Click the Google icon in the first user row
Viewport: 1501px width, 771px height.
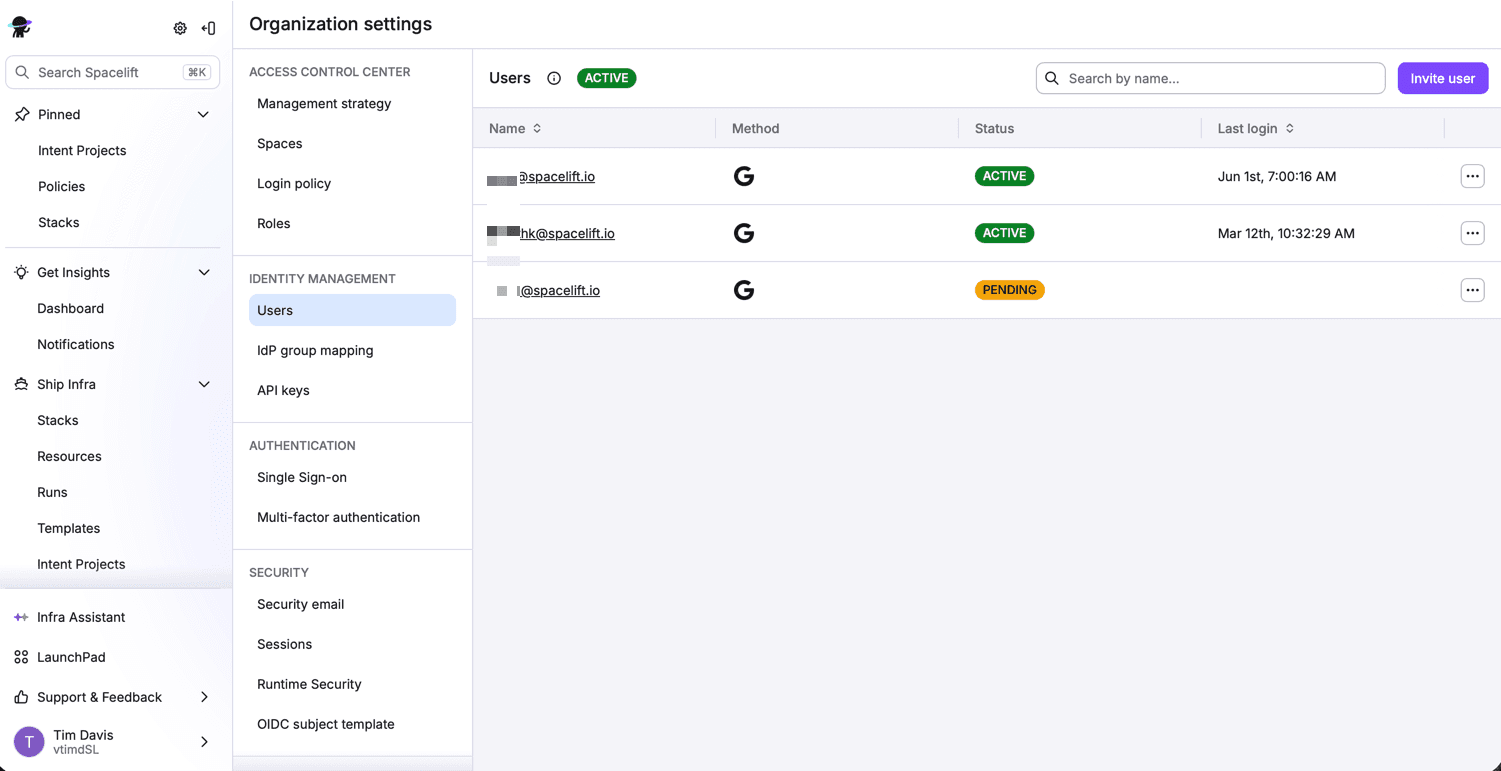pos(744,176)
